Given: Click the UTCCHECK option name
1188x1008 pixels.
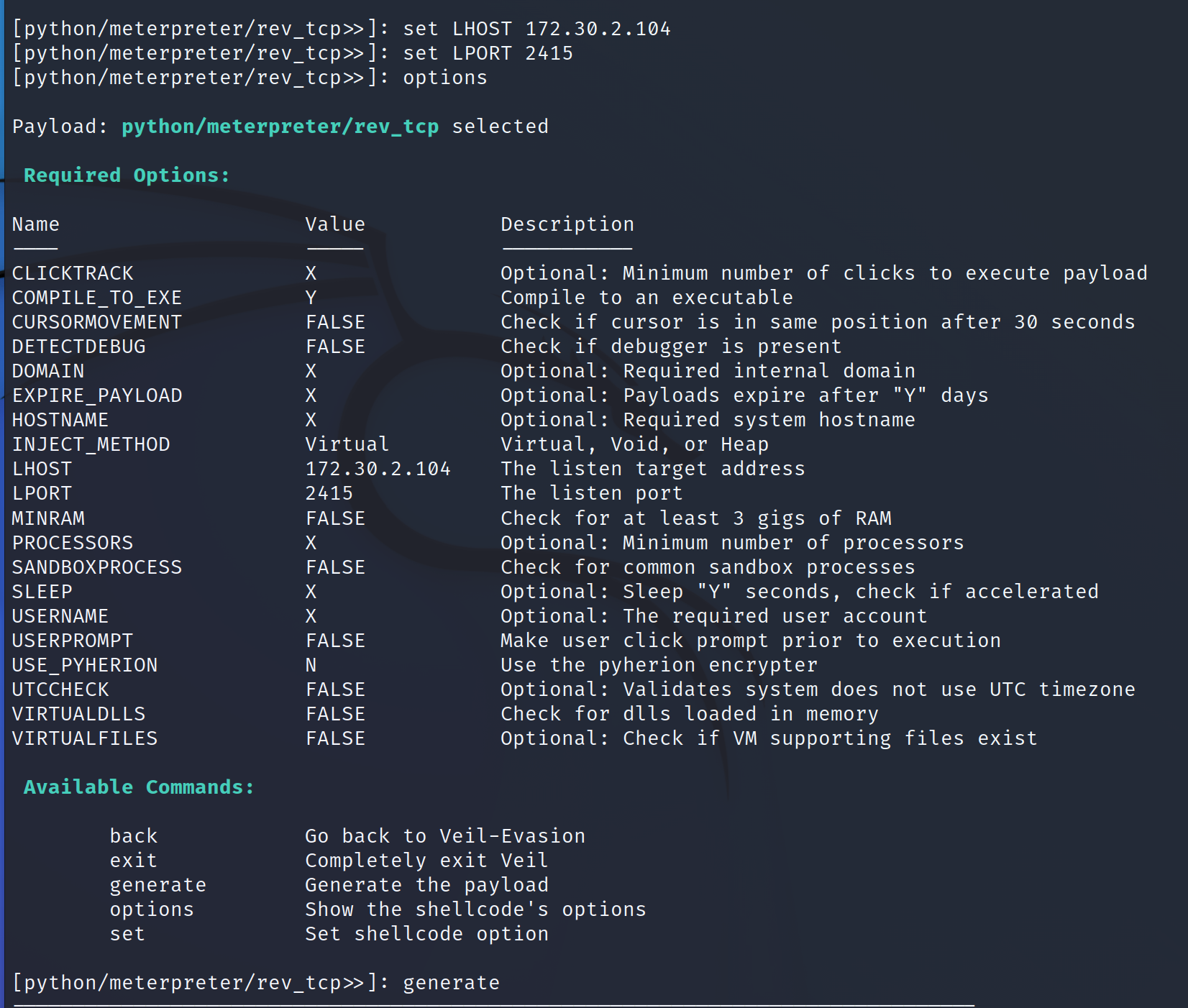Looking at the screenshot, I should point(60,689).
